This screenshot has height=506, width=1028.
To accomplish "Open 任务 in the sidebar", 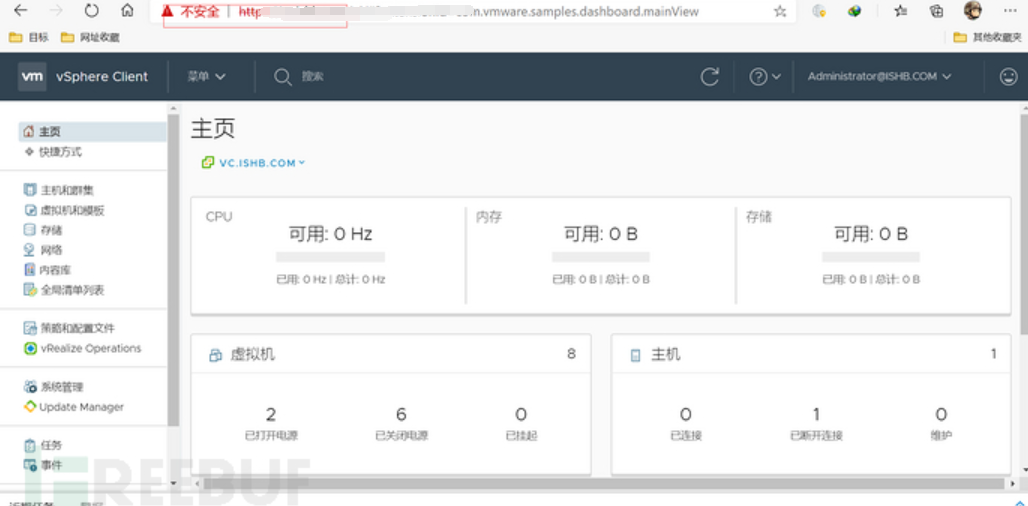I will 43,445.
